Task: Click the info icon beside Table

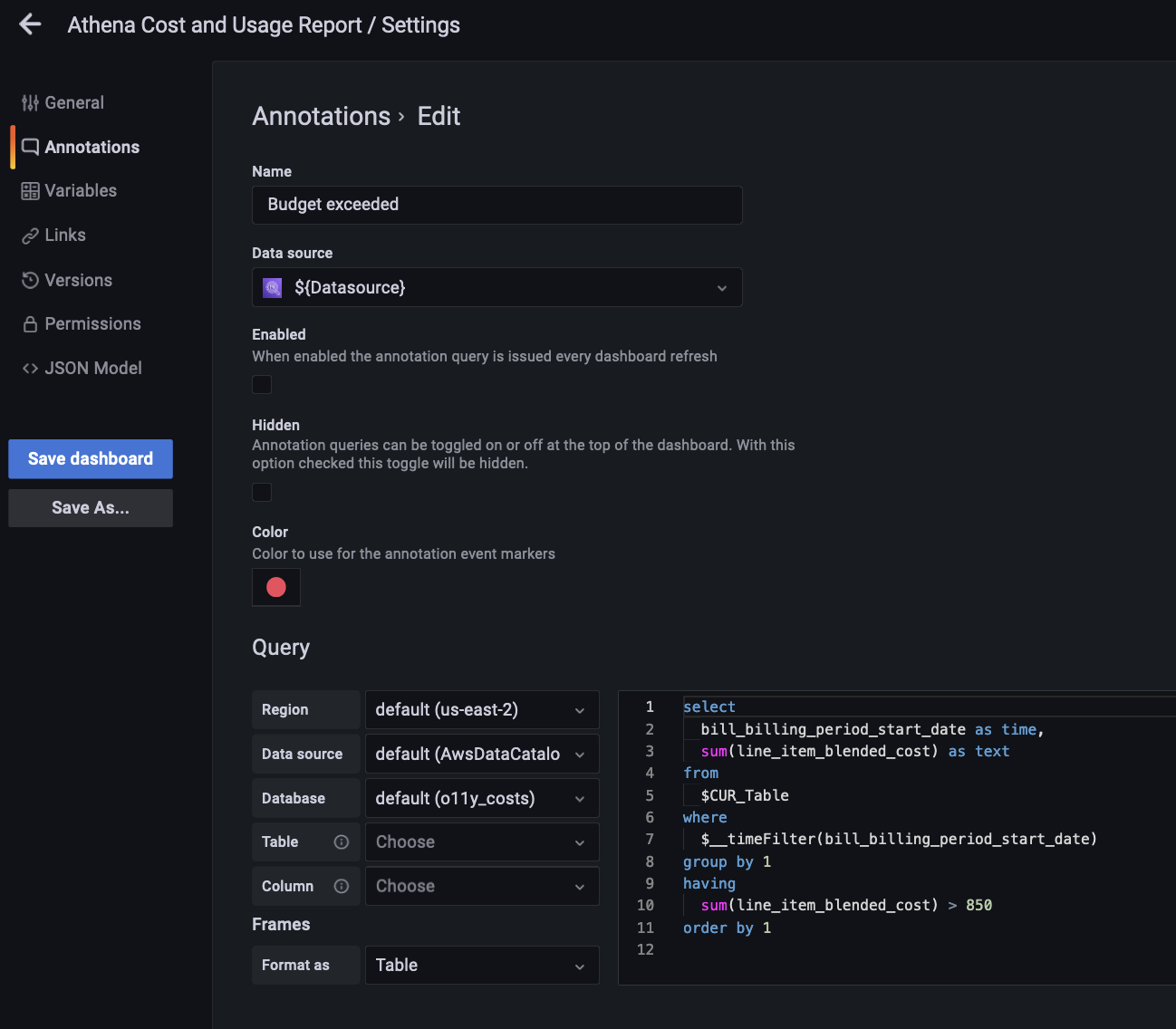Action: (x=342, y=842)
